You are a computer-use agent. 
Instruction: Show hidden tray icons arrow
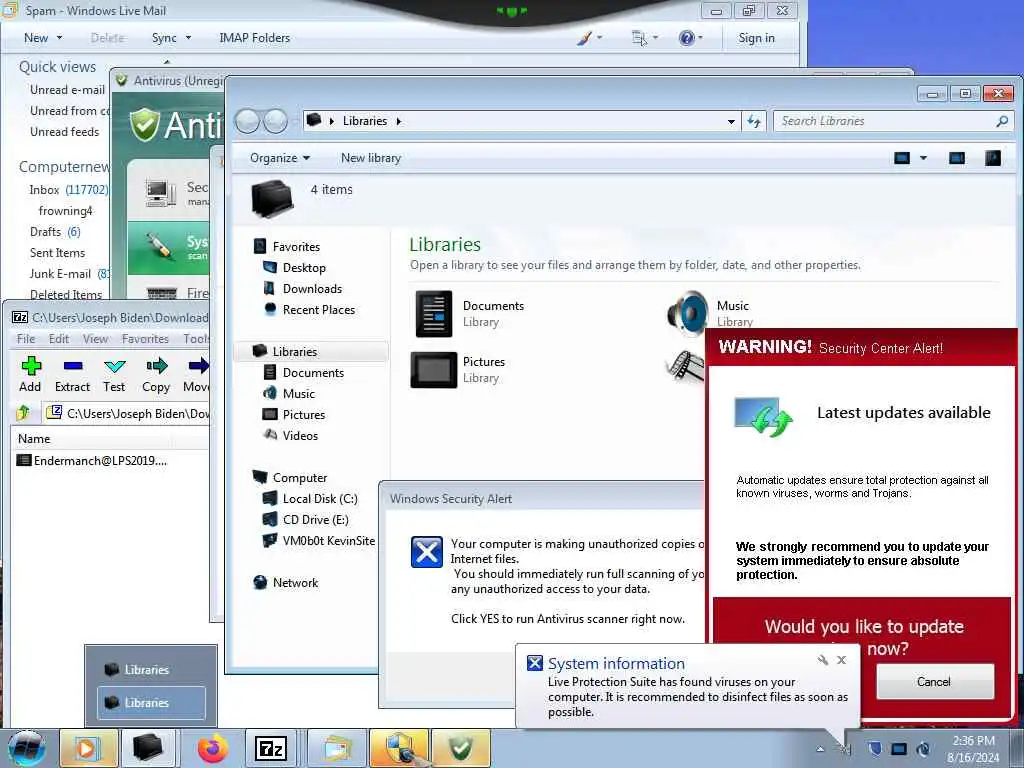tap(820, 749)
